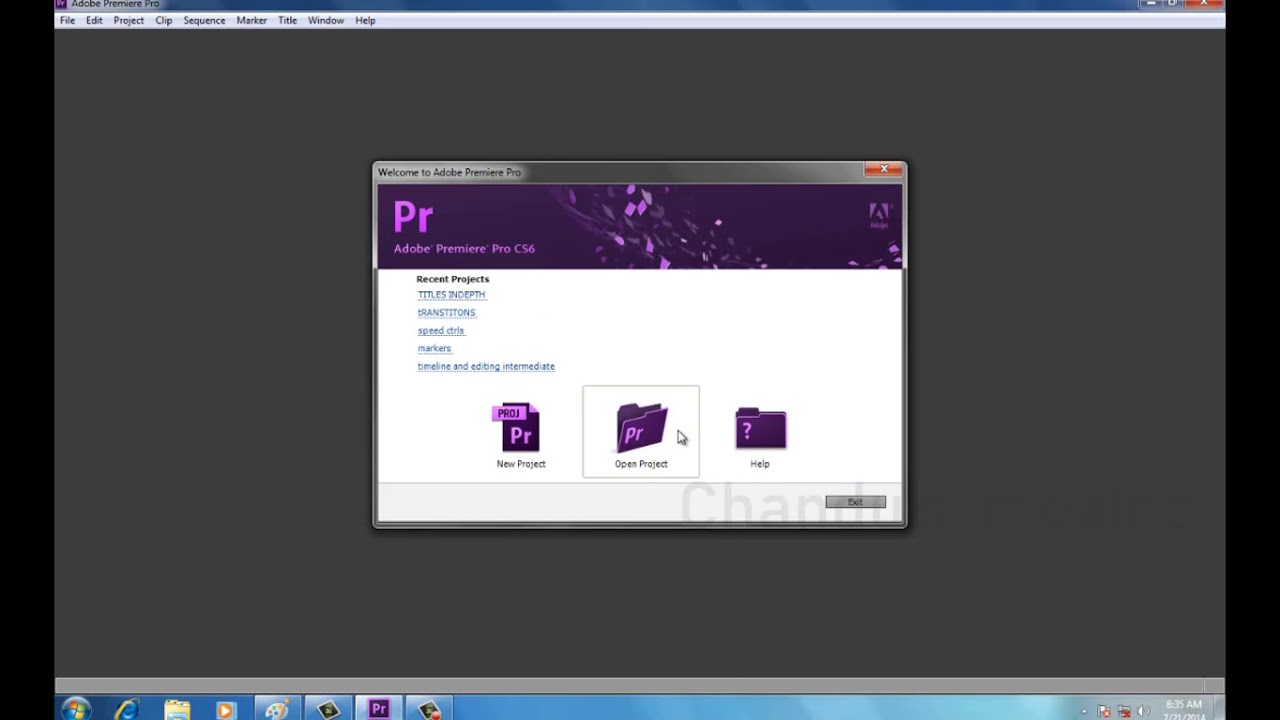The image size is (1280, 720).
Task: Open the Marker menu
Action: point(251,20)
